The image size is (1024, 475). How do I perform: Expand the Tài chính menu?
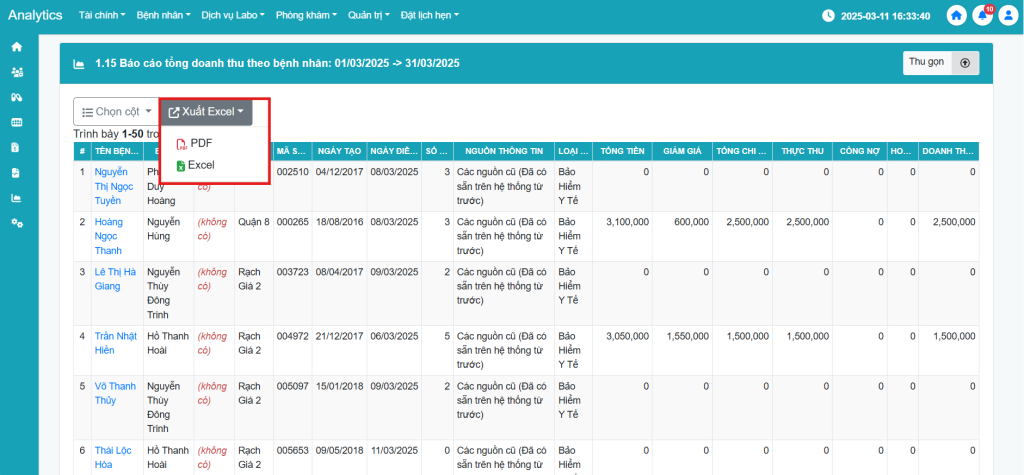tap(100, 16)
